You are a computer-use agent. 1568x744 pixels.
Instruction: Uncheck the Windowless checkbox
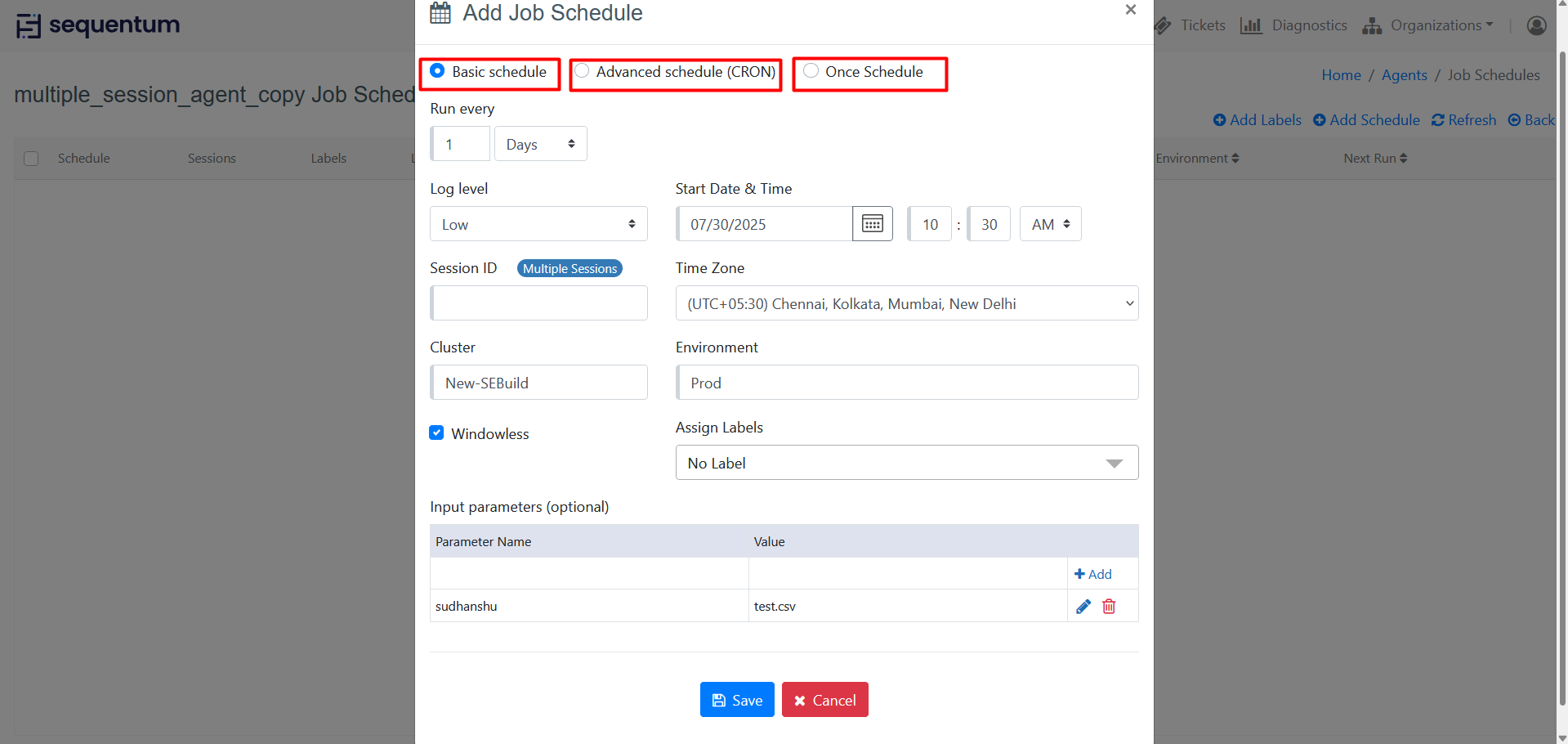point(437,433)
